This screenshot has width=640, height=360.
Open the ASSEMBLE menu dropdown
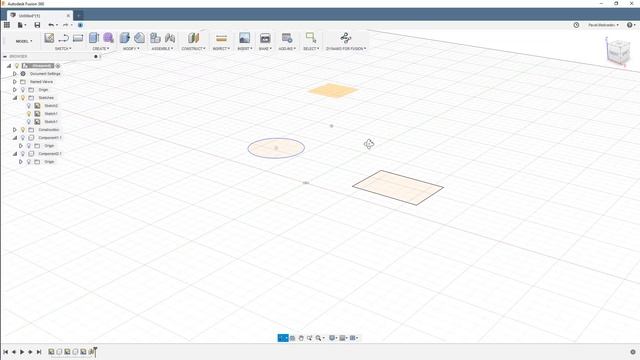(x=162, y=49)
